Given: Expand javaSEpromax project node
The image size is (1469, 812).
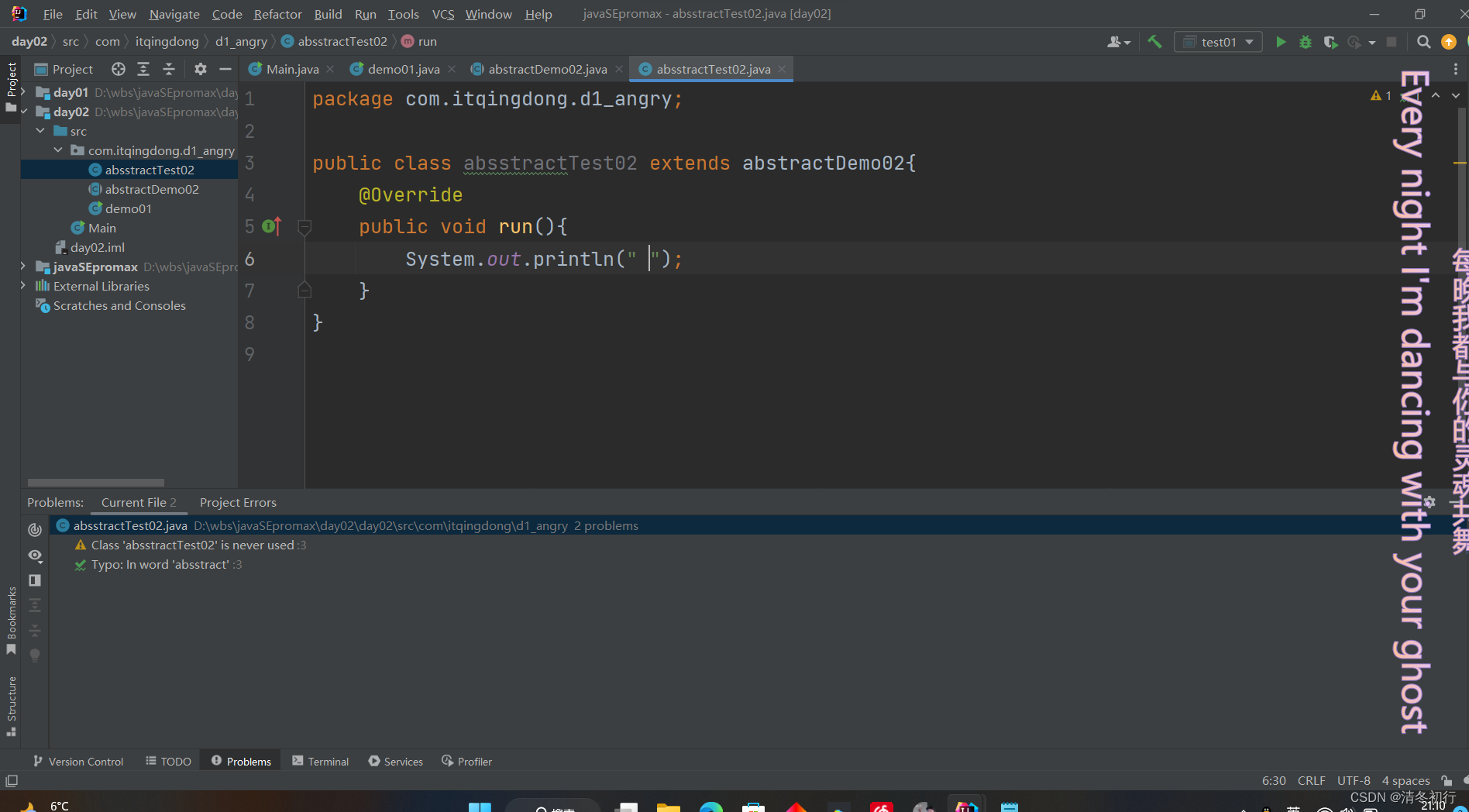Looking at the screenshot, I should [x=24, y=267].
